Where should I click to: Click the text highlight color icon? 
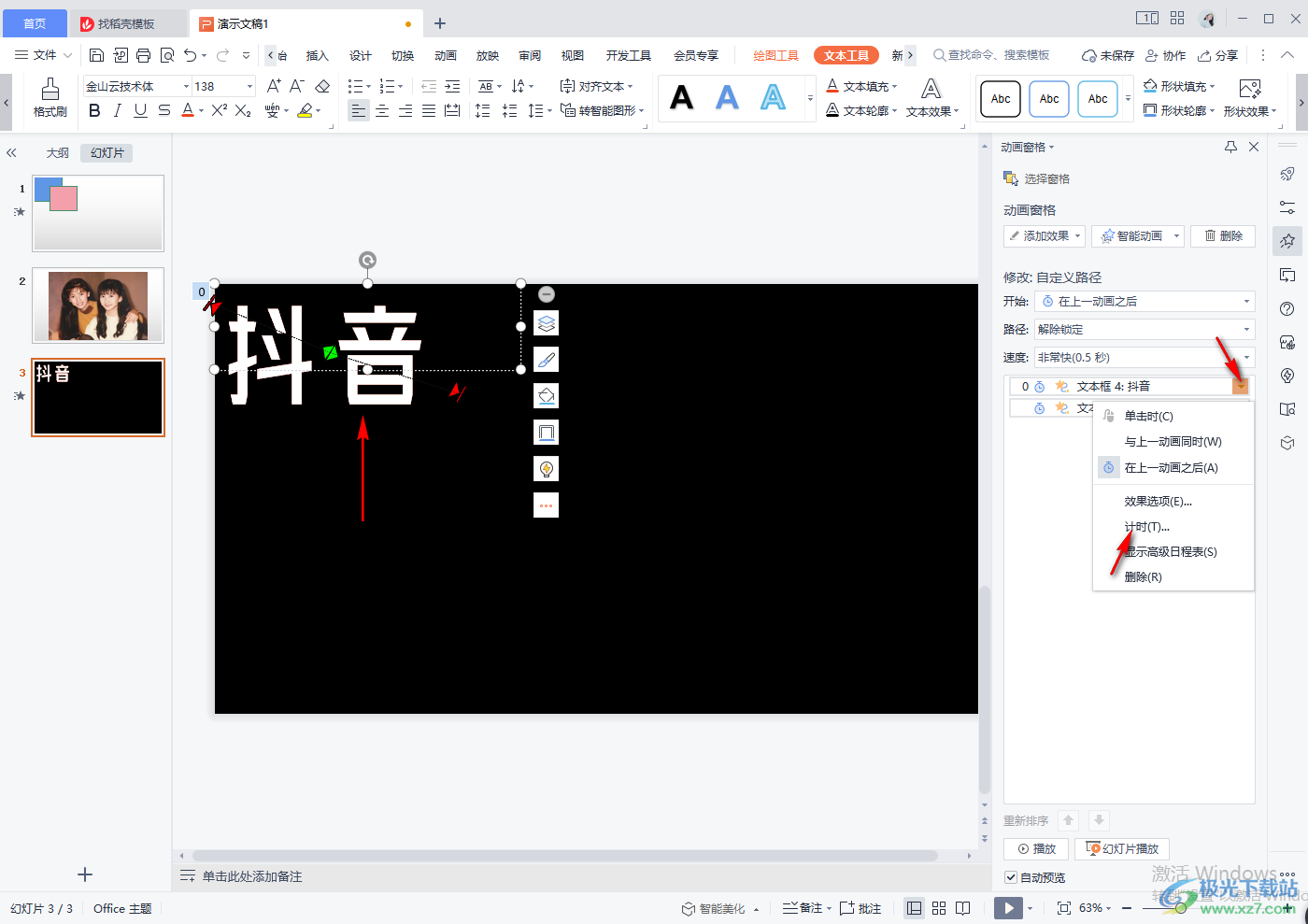[x=305, y=111]
